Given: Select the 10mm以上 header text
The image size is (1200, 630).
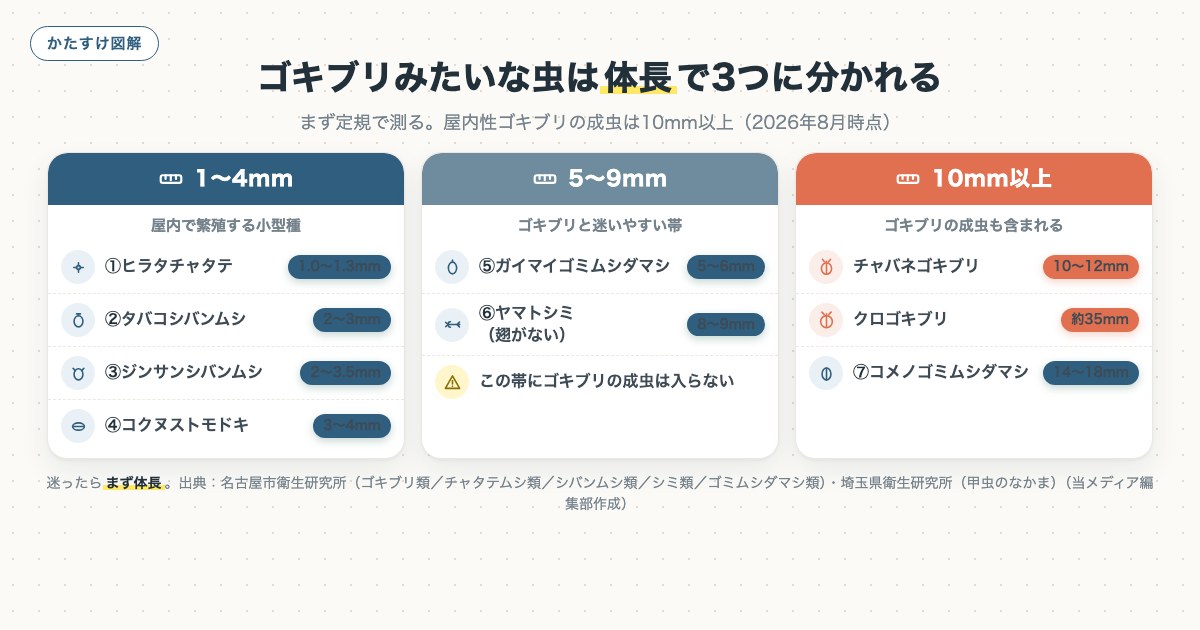Looking at the screenshot, I should tap(992, 179).
